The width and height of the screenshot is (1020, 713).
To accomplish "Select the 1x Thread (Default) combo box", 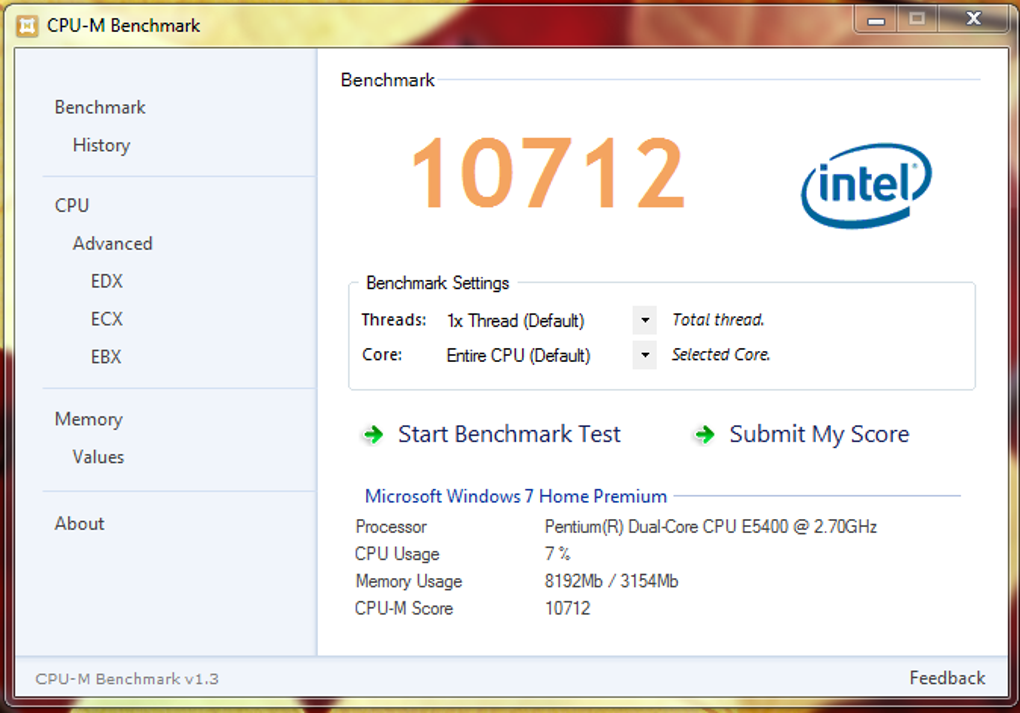I will click(550, 320).
